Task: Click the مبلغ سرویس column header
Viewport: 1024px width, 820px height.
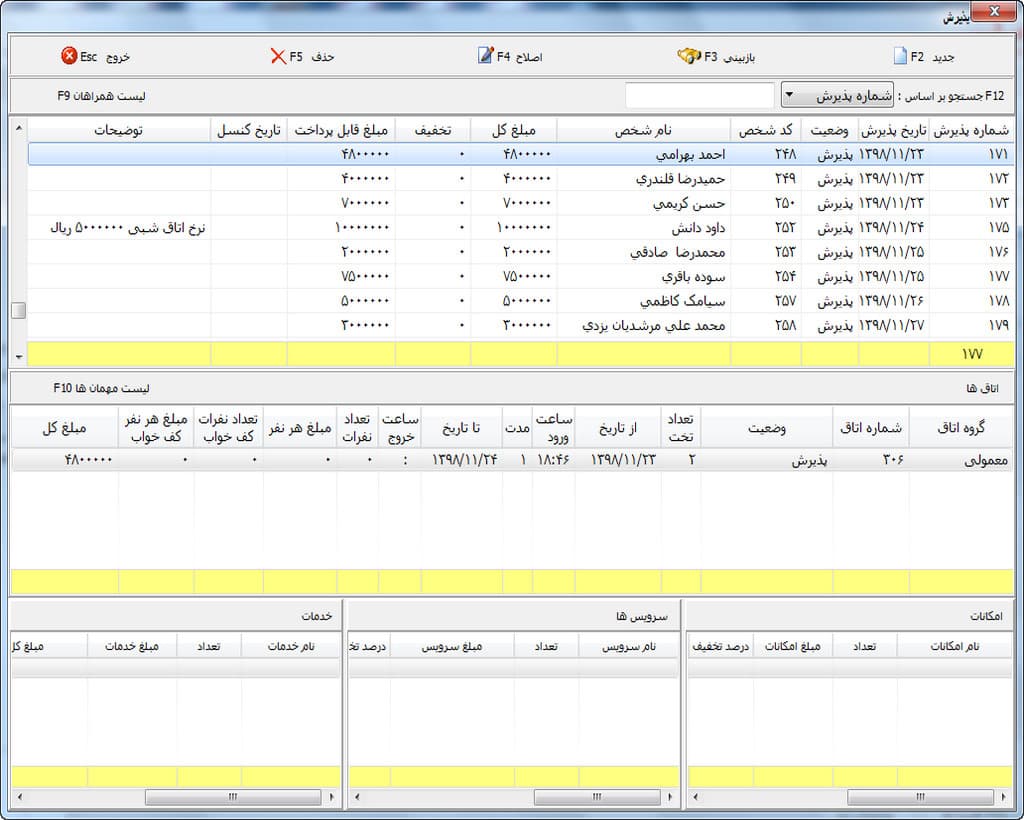Action: [452, 646]
